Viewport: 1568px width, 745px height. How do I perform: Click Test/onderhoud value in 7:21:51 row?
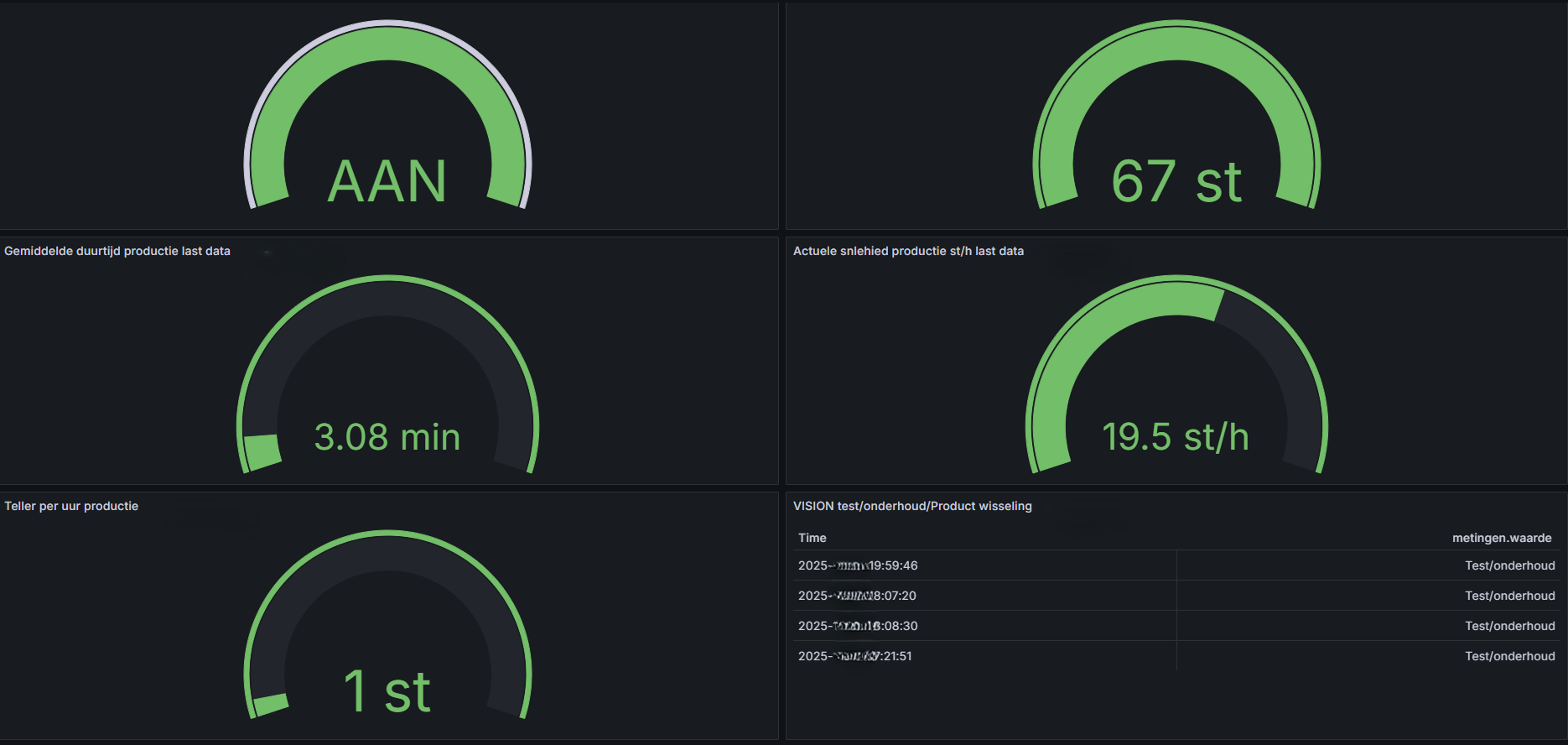tap(1510, 656)
